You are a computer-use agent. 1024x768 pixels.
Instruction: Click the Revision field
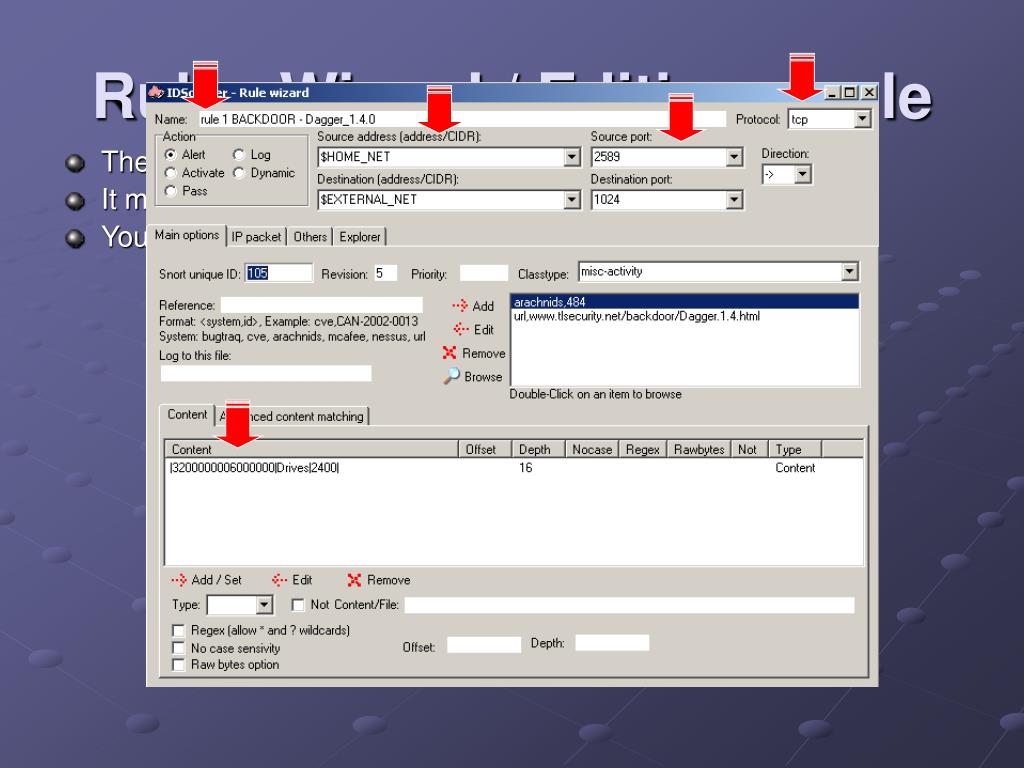385,273
